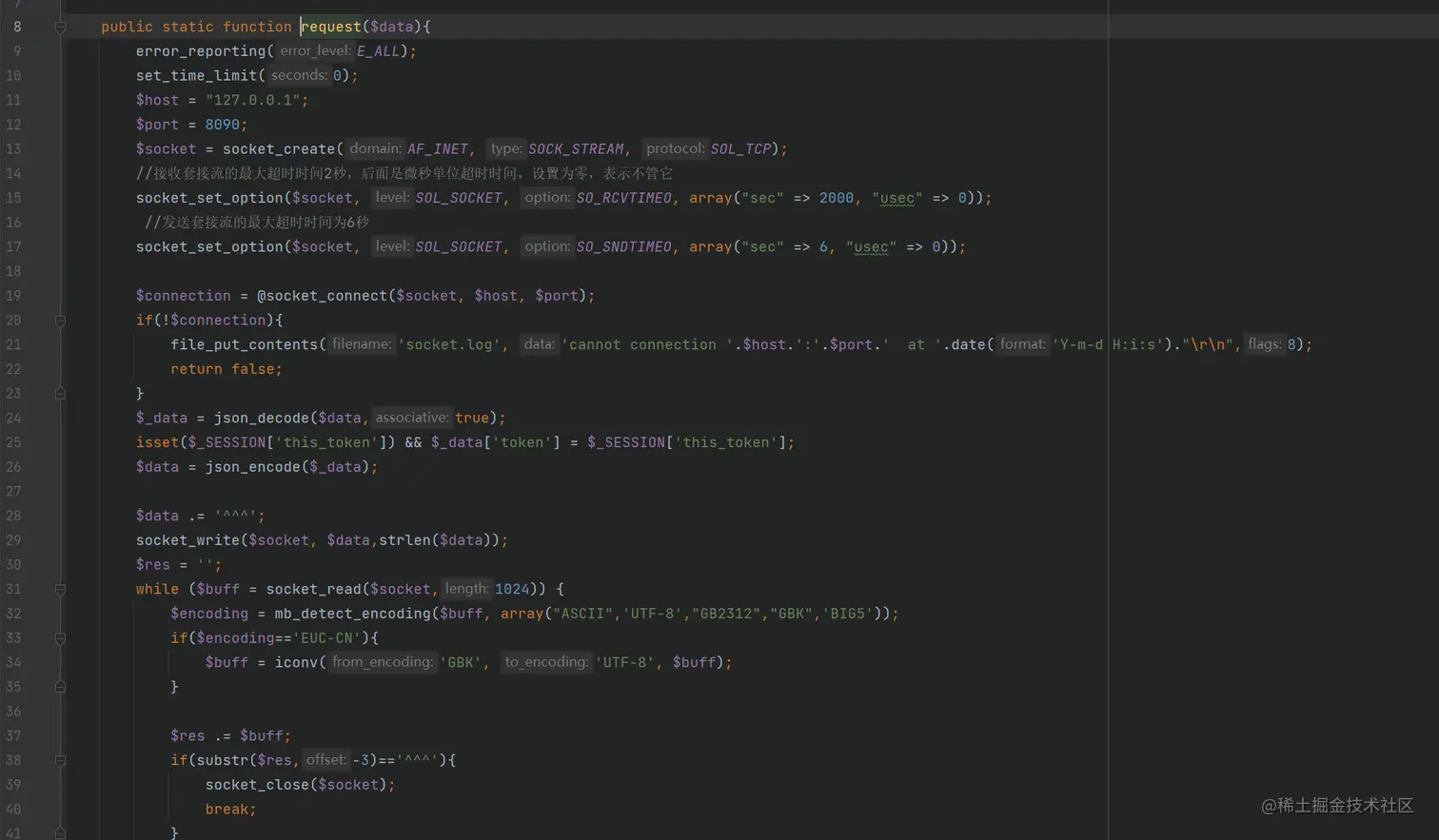Click 'json_encode' on line 26
1439x840 pixels.
pos(253,467)
